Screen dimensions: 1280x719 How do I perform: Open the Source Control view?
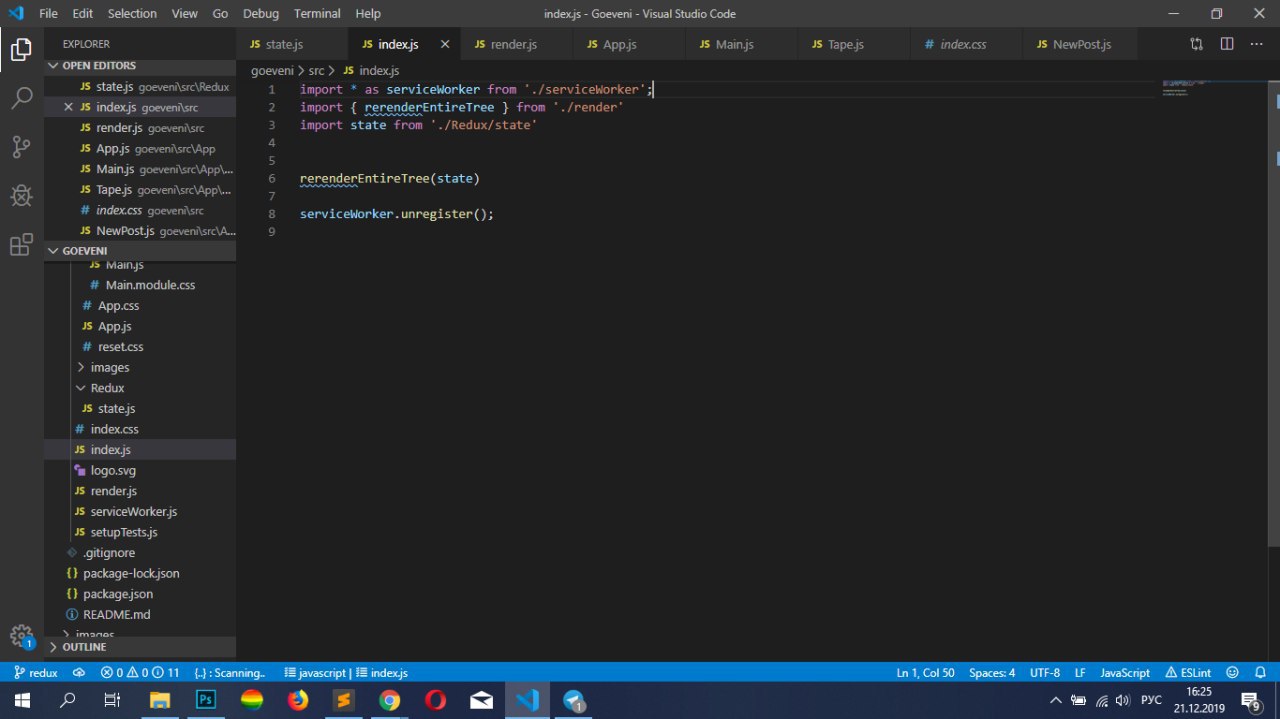21,147
